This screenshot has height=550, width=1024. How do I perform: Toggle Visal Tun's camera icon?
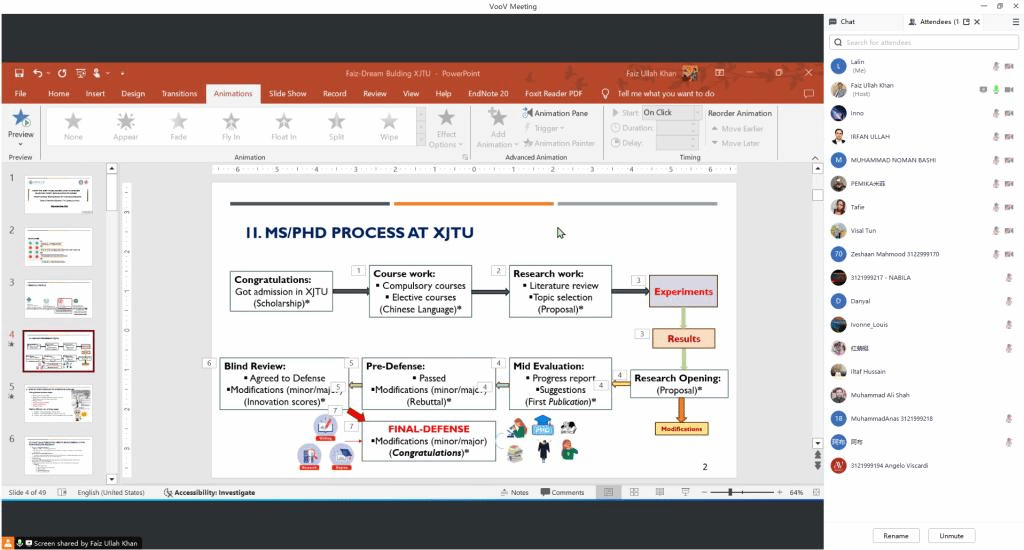[x=1009, y=231]
